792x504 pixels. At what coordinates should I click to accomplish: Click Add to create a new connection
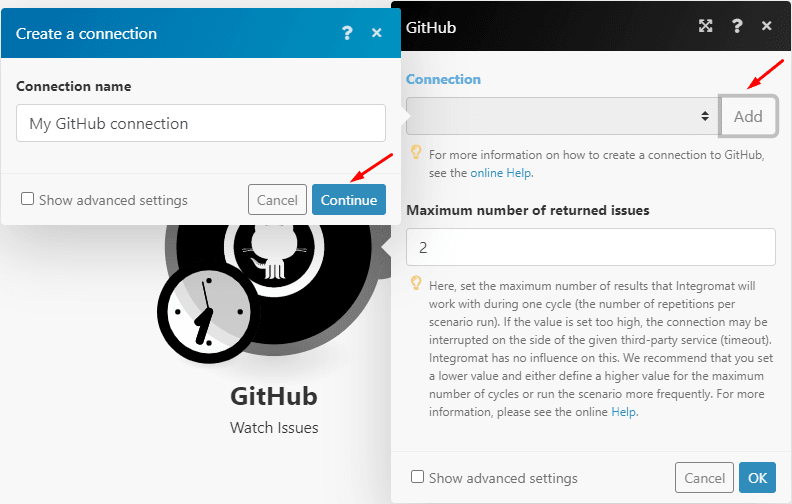click(748, 116)
